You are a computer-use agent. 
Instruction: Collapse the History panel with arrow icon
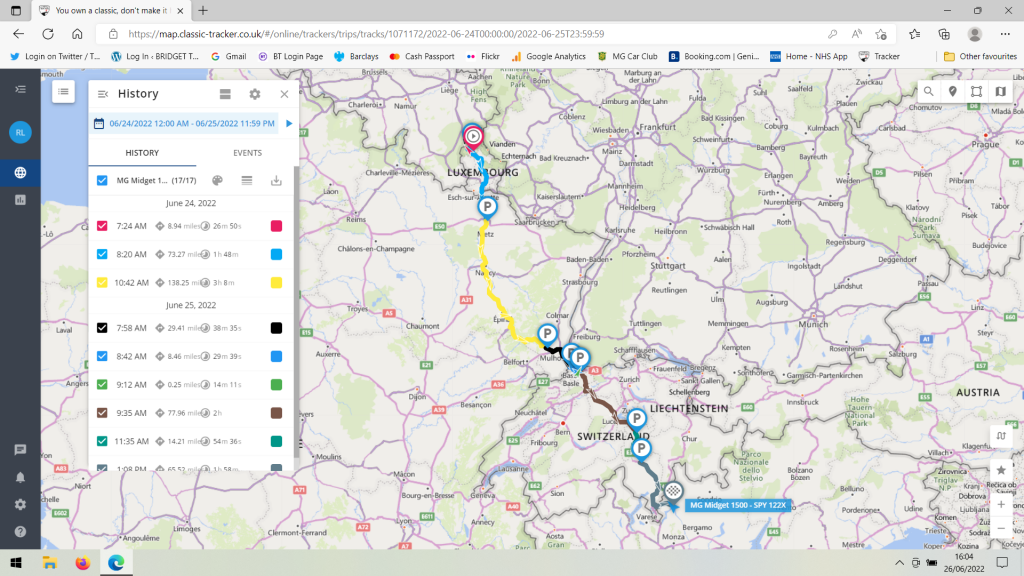point(103,94)
